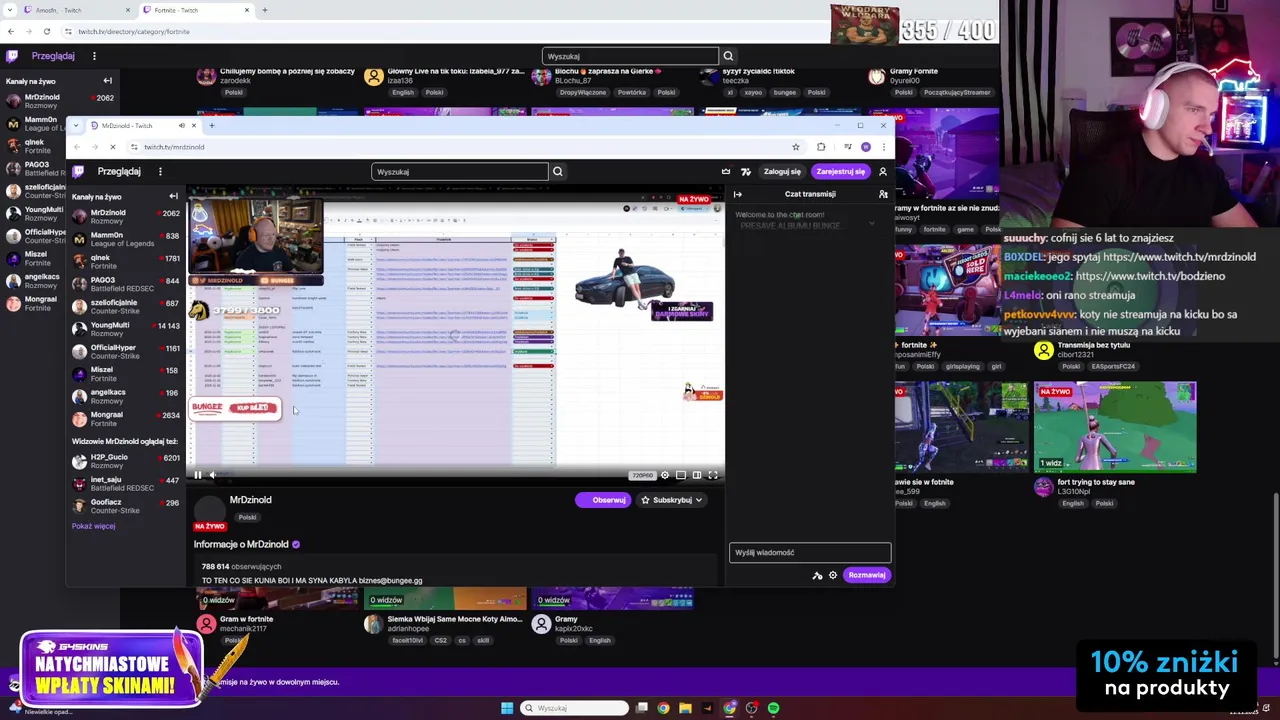Open the Prime loot crown icon
1280x720 pixels.
pyautogui.click(x=726, y=171)
